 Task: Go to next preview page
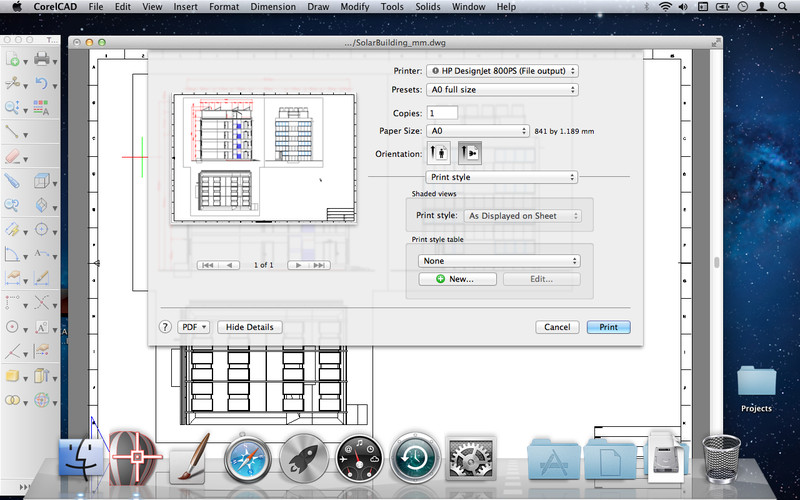(297, 265)
